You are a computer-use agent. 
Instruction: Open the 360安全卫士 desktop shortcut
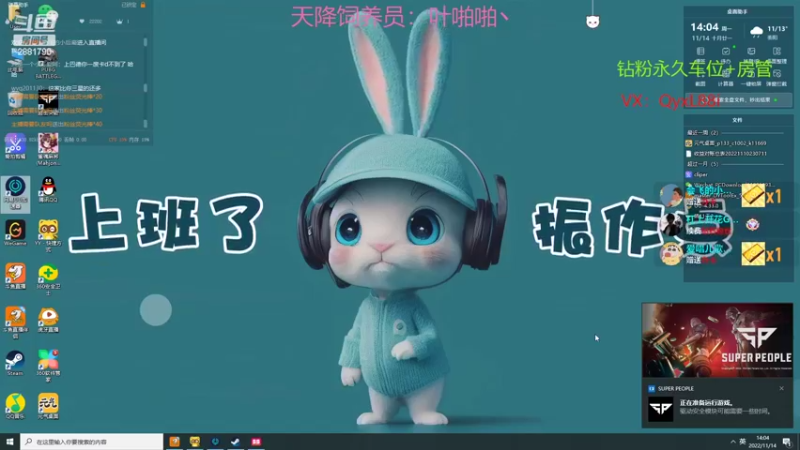click(x=48, y=280)
